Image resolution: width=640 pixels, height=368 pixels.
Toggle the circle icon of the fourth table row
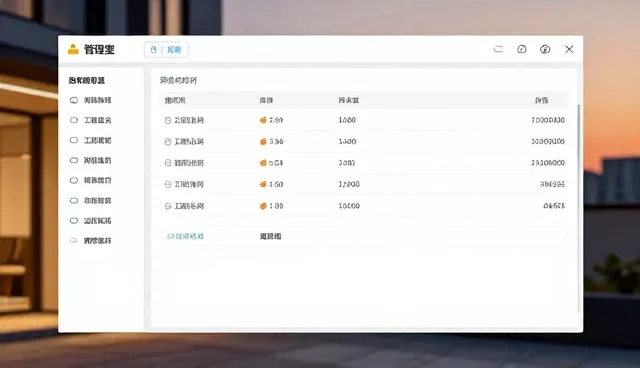click(x=168, y=184)
